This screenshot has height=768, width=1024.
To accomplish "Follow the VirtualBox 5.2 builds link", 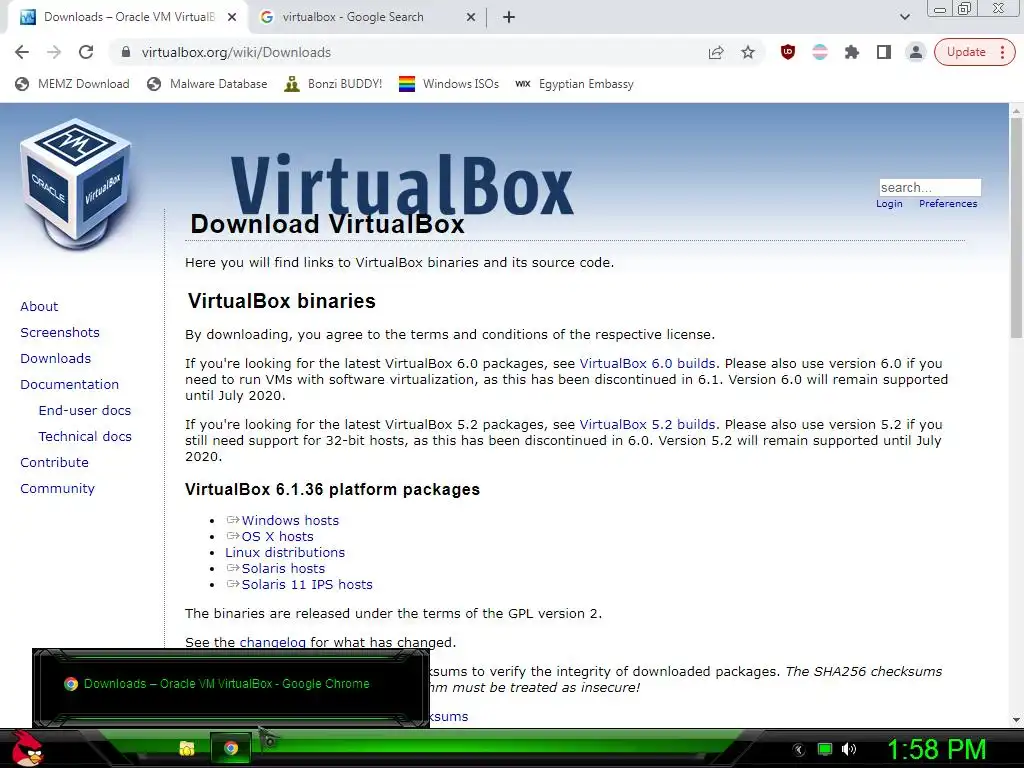I will [647, 424].
